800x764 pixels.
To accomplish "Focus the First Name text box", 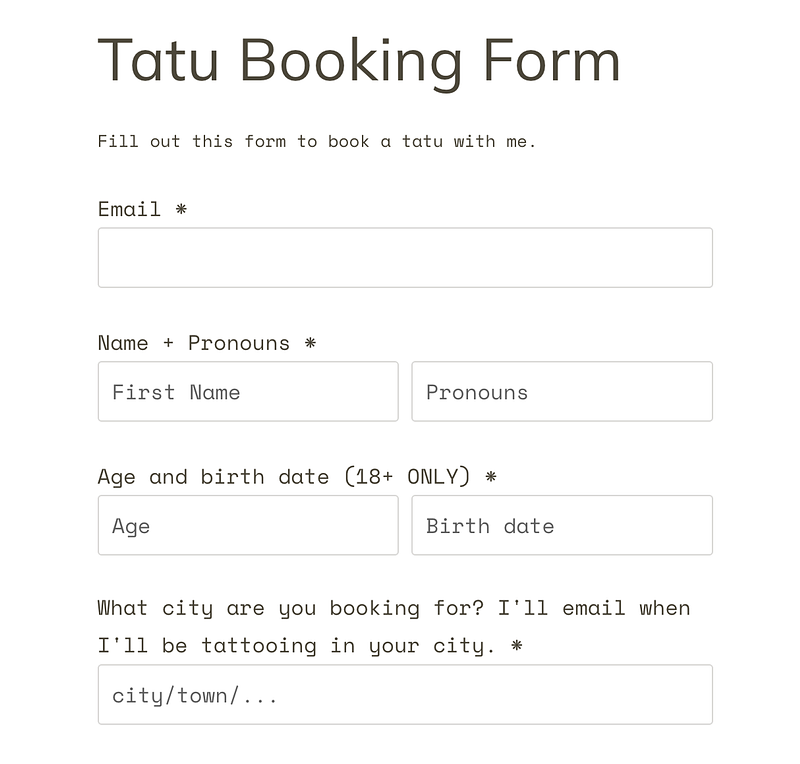I will click(248, 392).
